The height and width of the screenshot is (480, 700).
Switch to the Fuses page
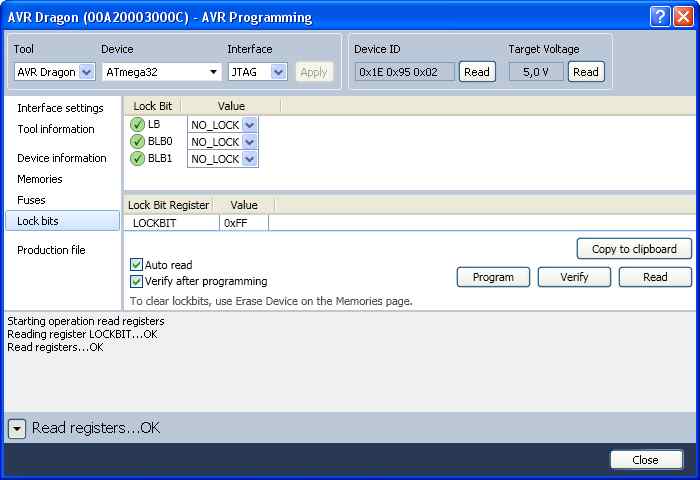(31, 200)
